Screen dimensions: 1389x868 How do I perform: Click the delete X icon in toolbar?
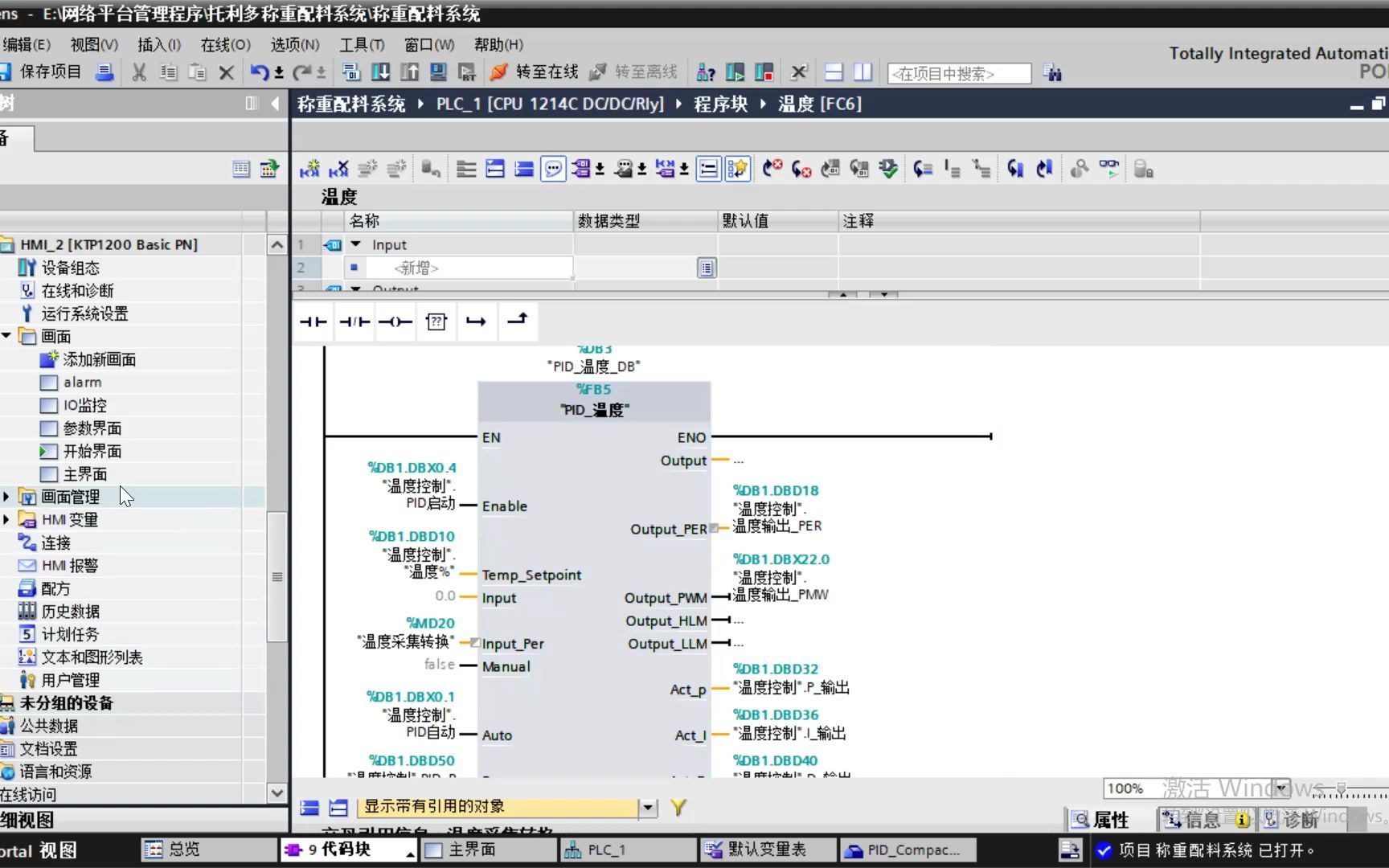click(227, 72)
